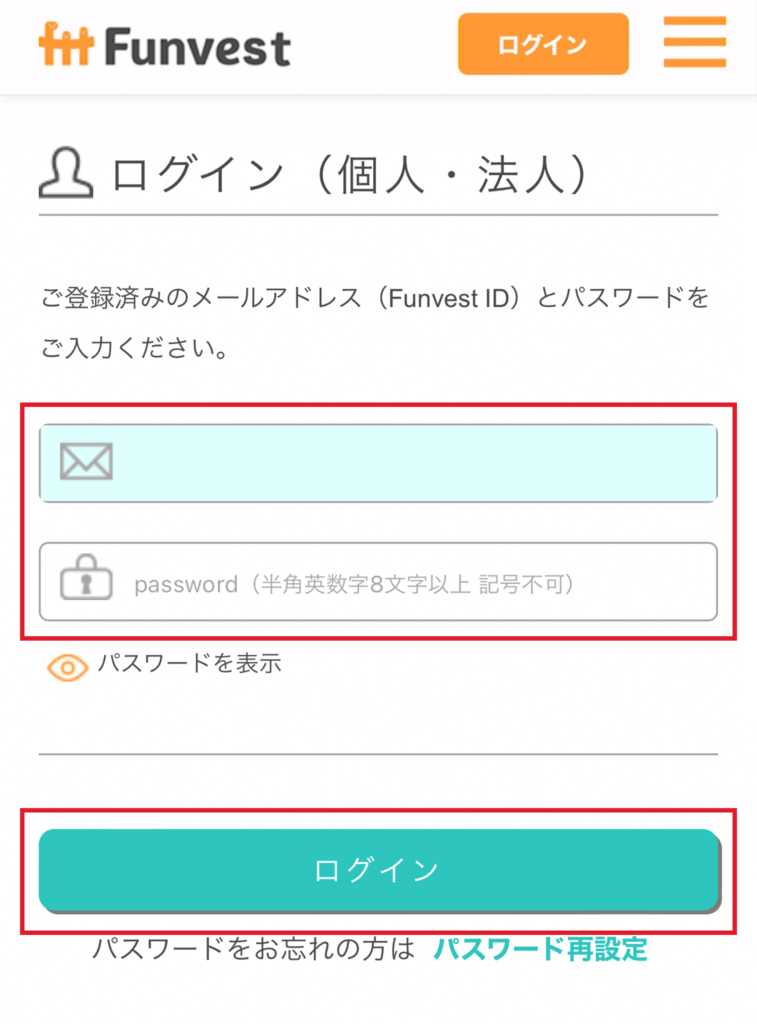
Task: Open the パスワード再設定 link
Action: click(540, 949)
